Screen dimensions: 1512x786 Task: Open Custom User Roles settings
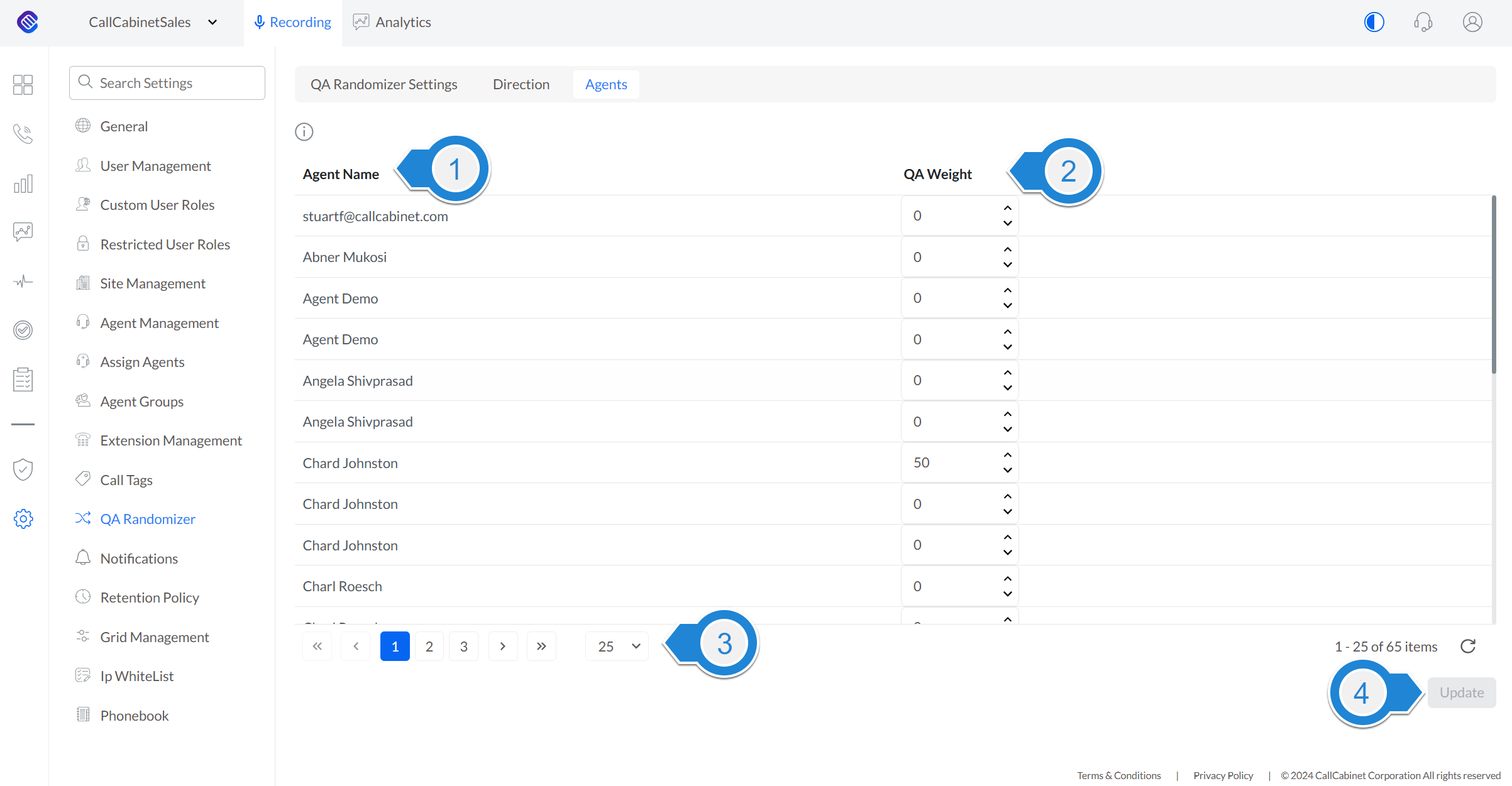[x=157, y=205]
